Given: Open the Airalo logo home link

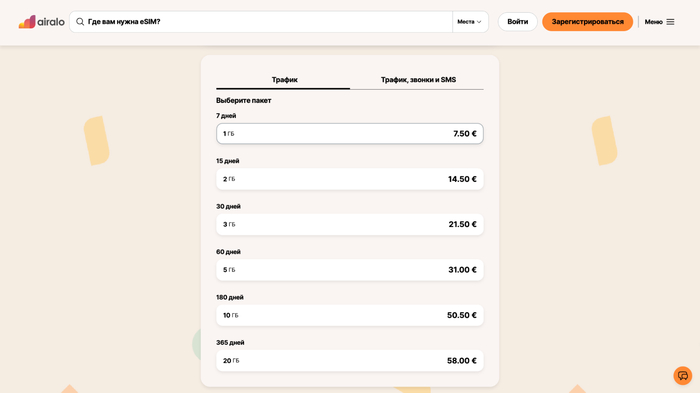Looking at the screenshot, I should tap(42, 21).
